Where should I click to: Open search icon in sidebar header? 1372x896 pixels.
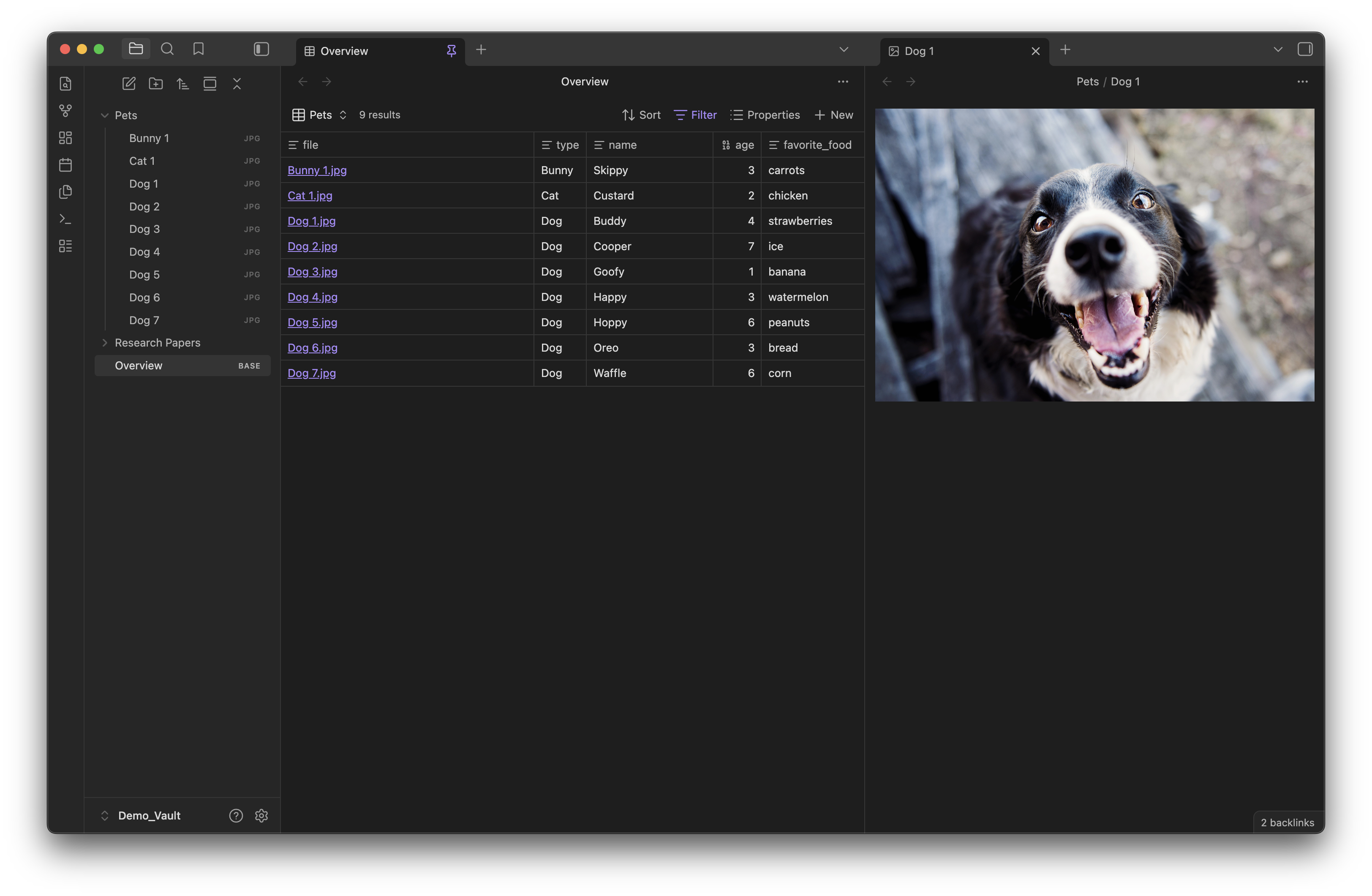tap(167, 49)
